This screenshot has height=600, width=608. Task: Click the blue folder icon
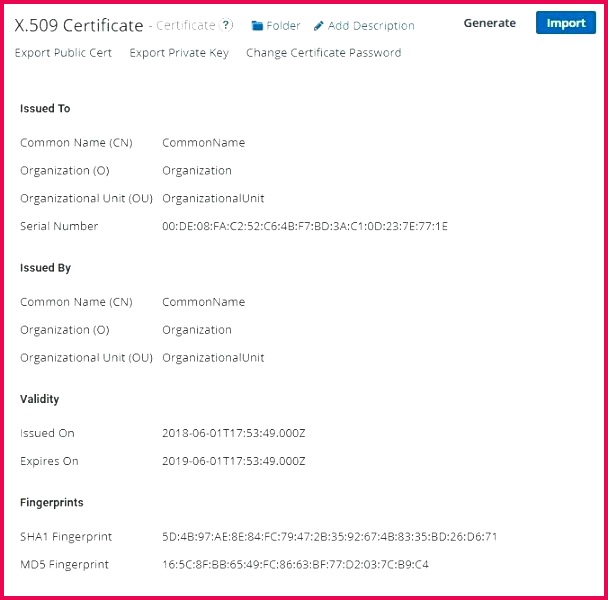pyautogui.click(x=257, y=26)
